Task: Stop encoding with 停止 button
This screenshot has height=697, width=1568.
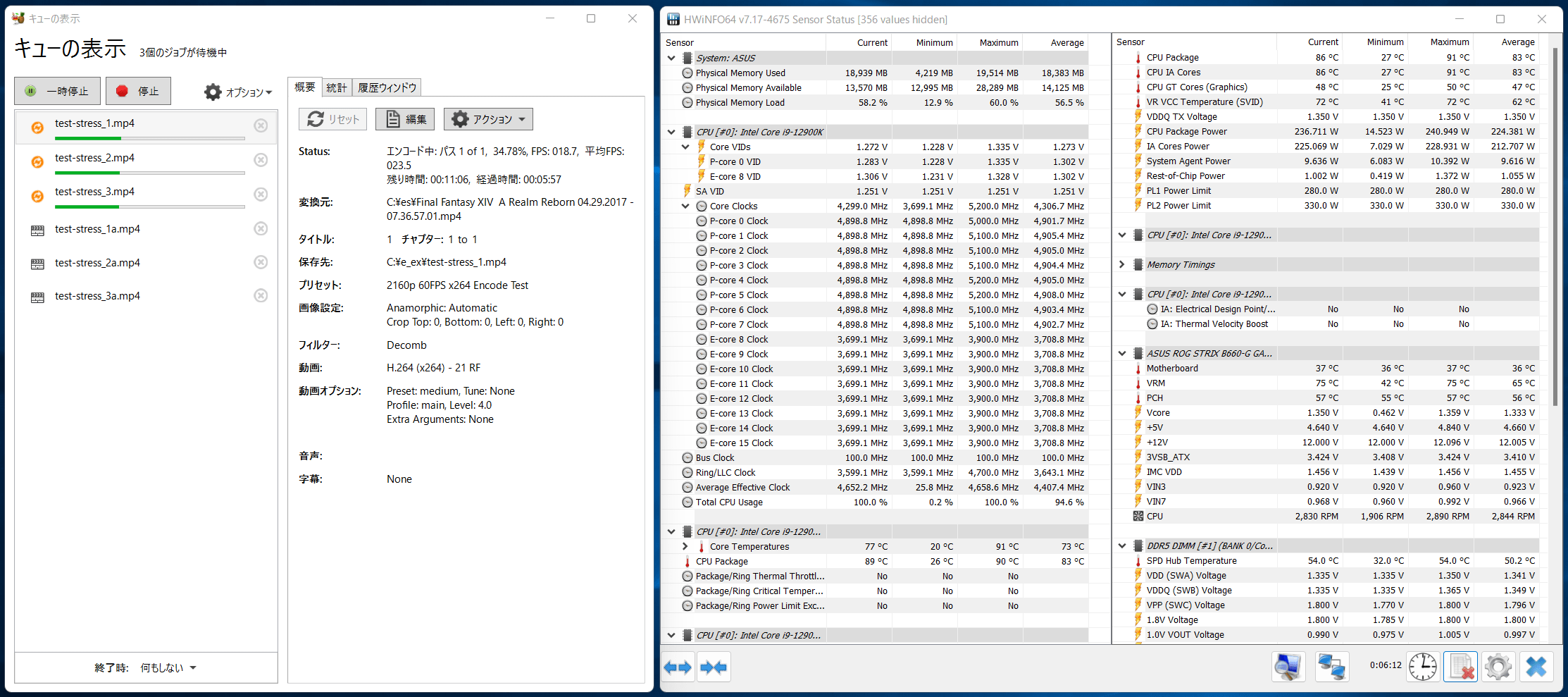Action: [x=138, y=91]
